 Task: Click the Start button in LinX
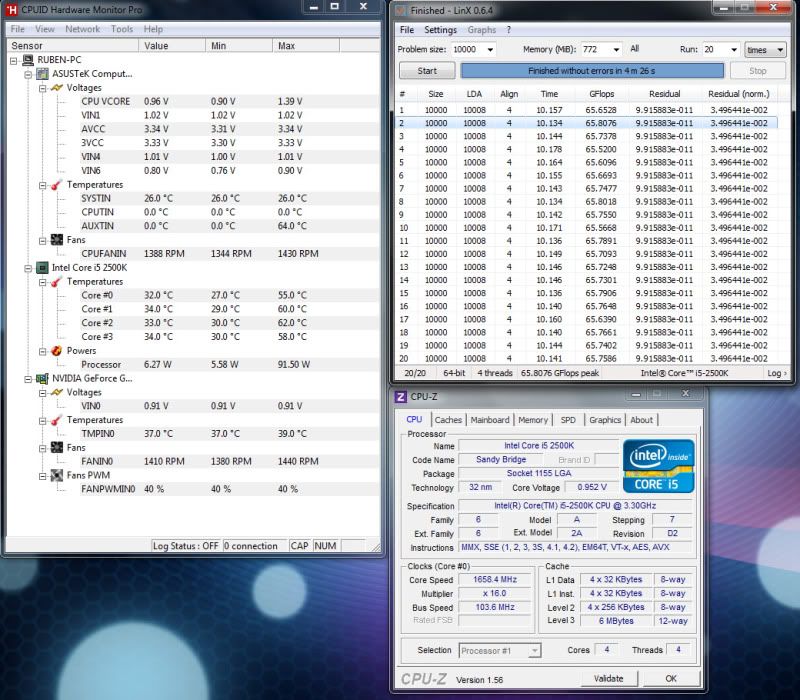coord(427,71)
